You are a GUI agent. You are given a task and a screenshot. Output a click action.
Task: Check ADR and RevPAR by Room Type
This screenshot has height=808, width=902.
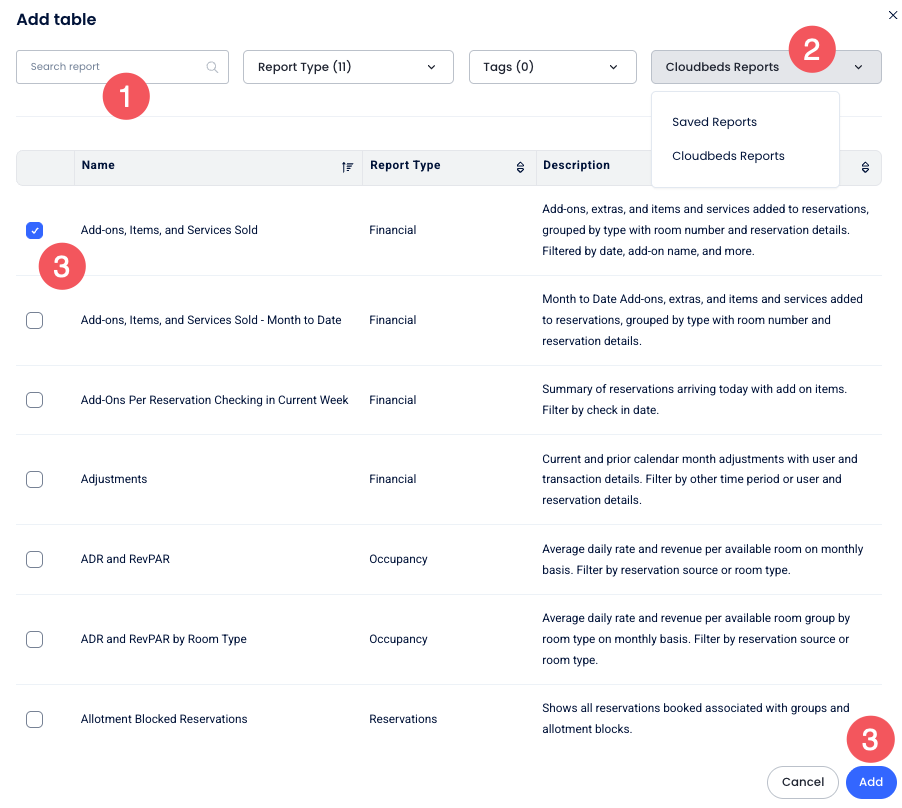point(35,640)
